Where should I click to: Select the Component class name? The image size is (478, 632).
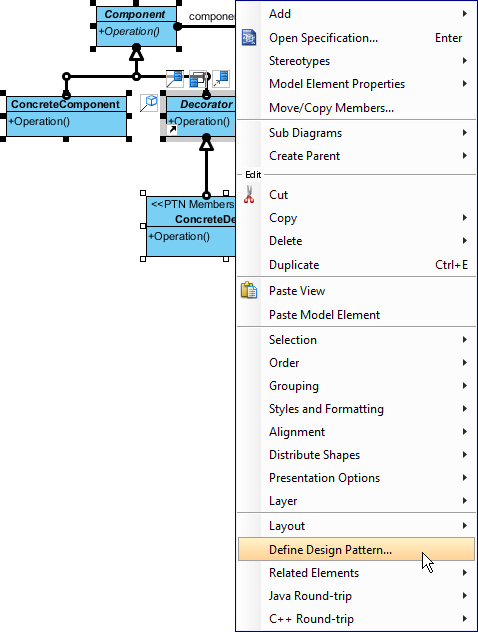135,14
